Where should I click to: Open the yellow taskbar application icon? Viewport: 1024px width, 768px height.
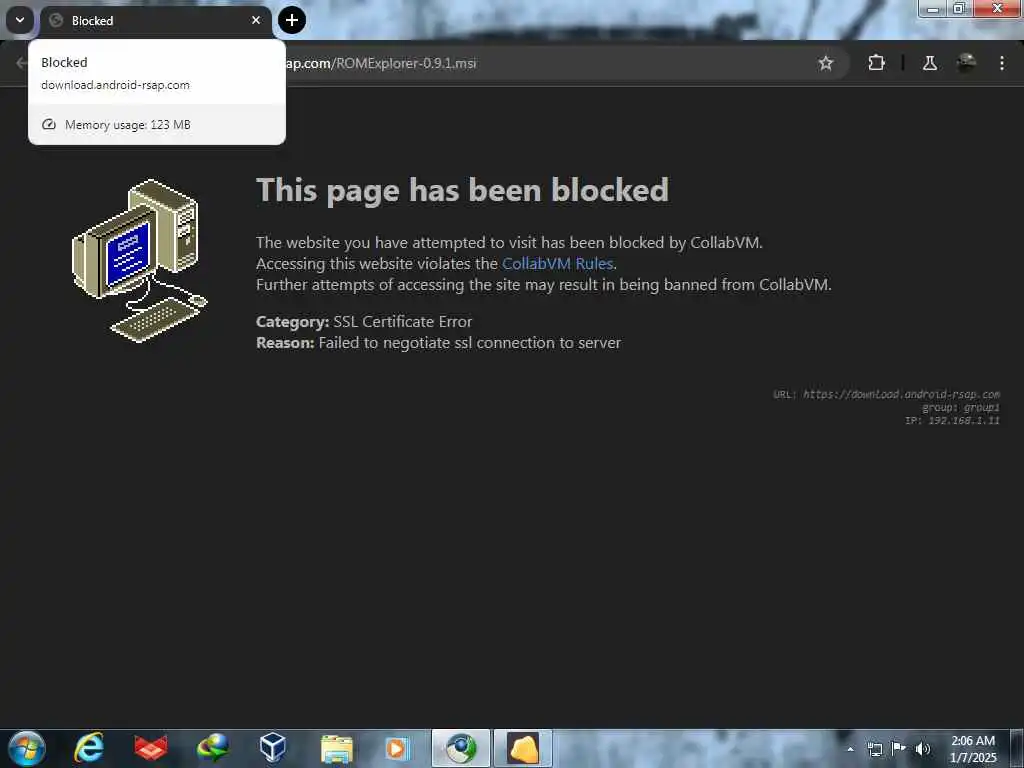click(x=523, y=748)
